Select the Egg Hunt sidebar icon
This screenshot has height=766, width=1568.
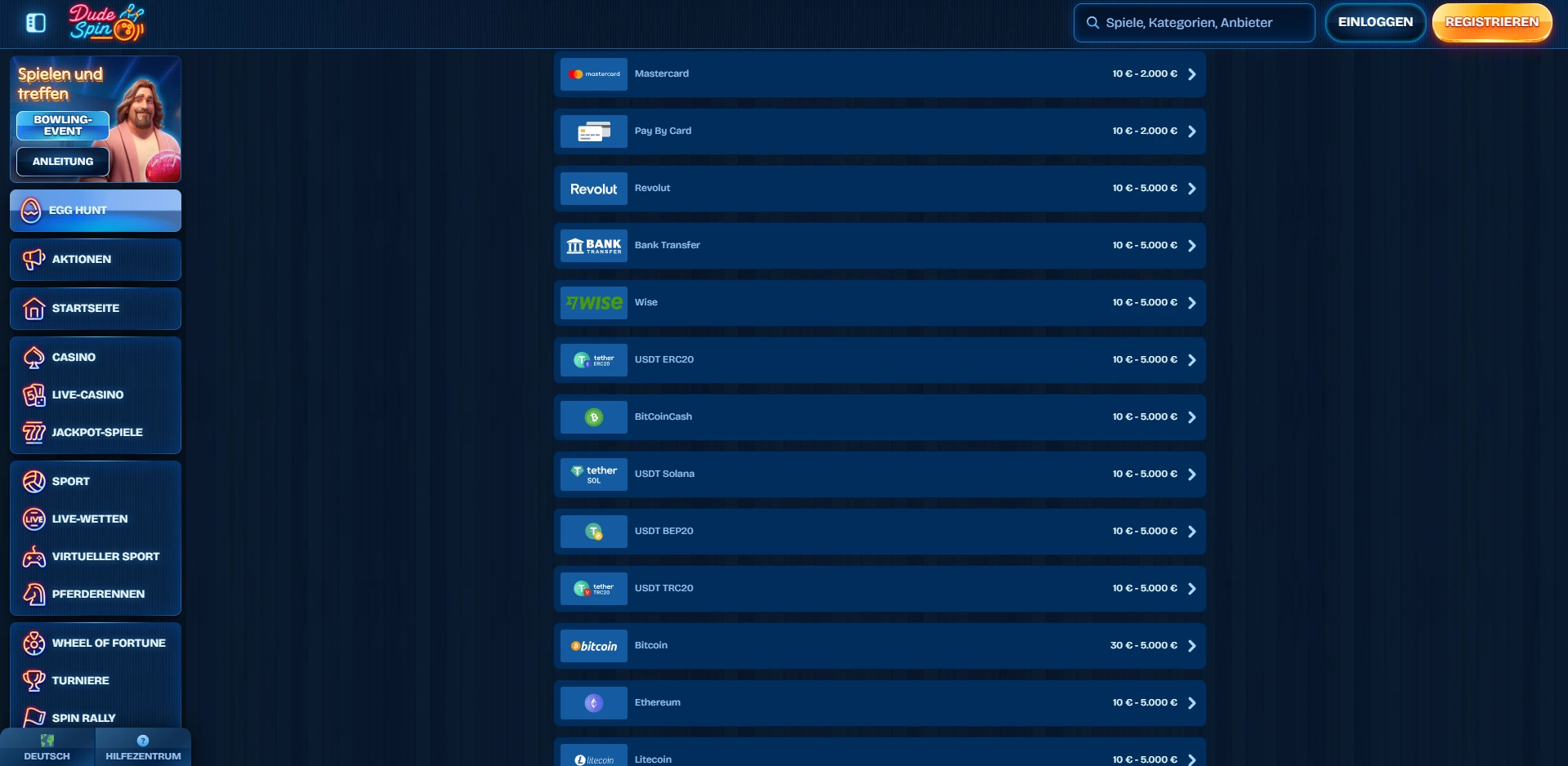coord(33,210)
